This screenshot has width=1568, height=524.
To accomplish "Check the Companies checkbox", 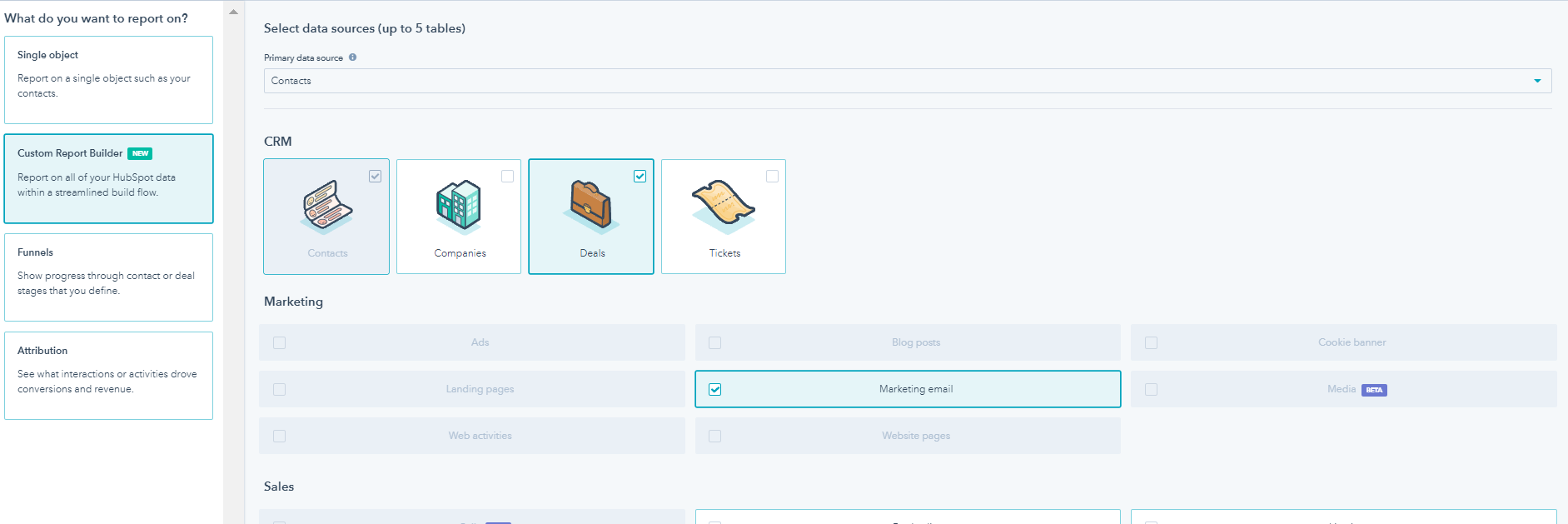I will click(x=508, y=177).
